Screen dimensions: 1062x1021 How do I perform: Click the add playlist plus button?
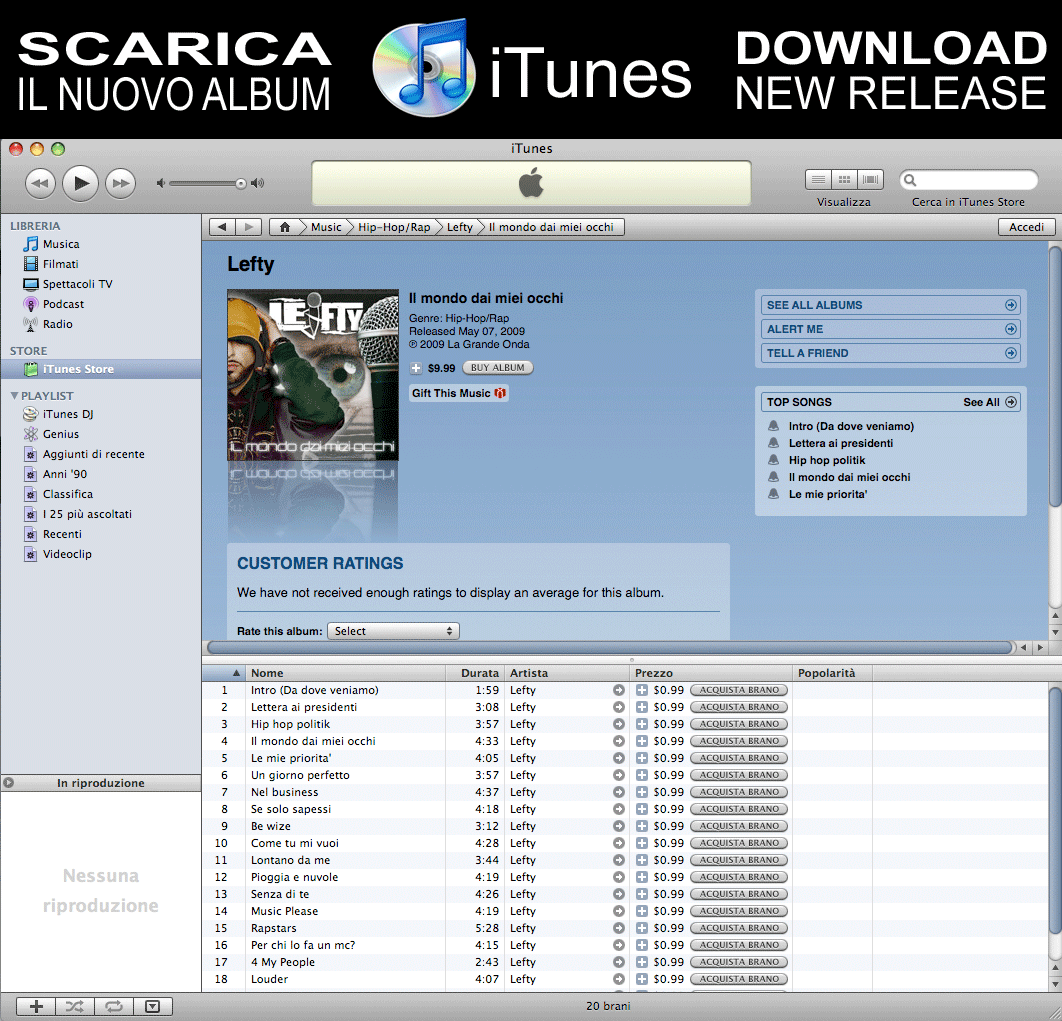36,1007
